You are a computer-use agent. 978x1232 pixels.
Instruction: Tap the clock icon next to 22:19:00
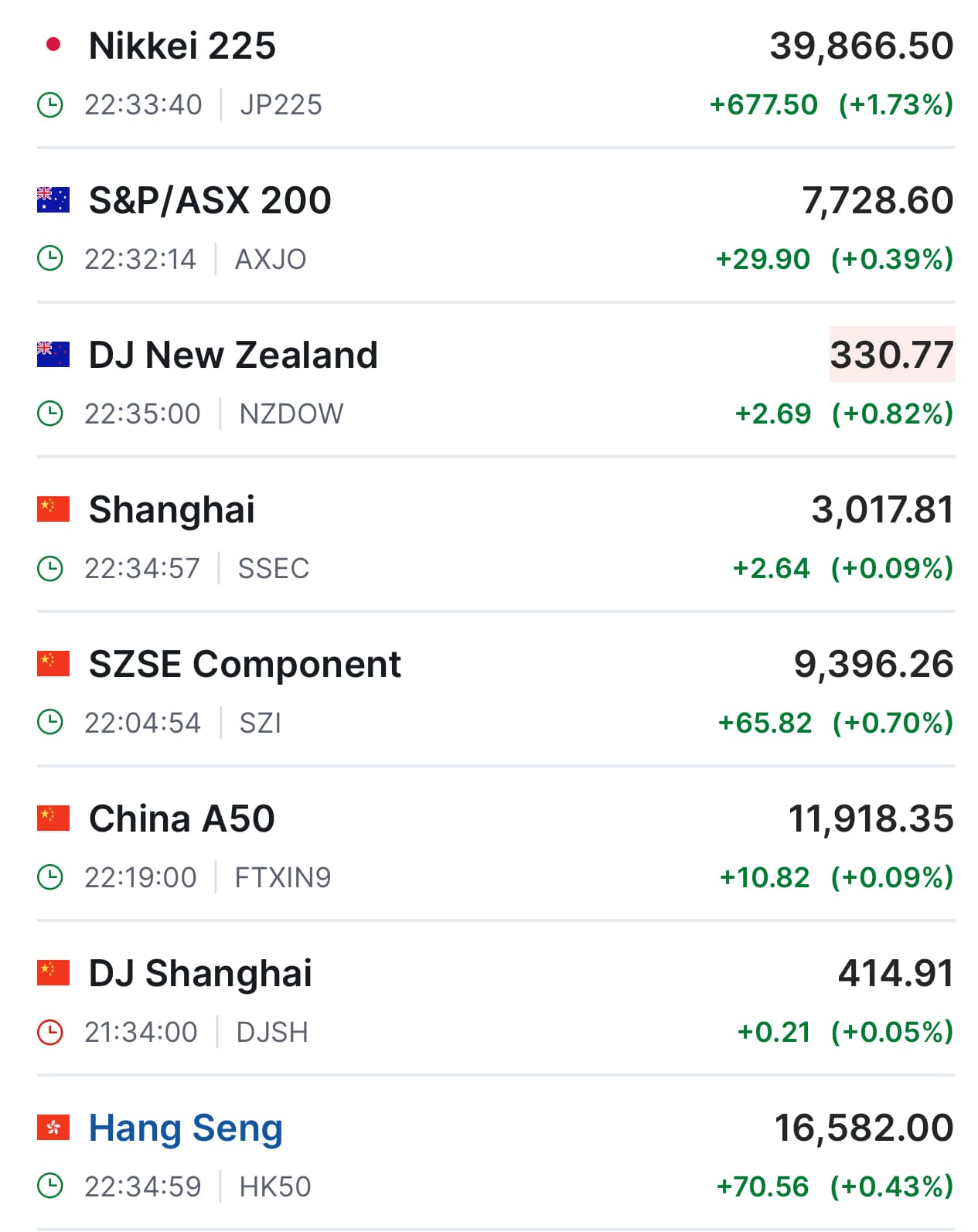tap(50, 877)
